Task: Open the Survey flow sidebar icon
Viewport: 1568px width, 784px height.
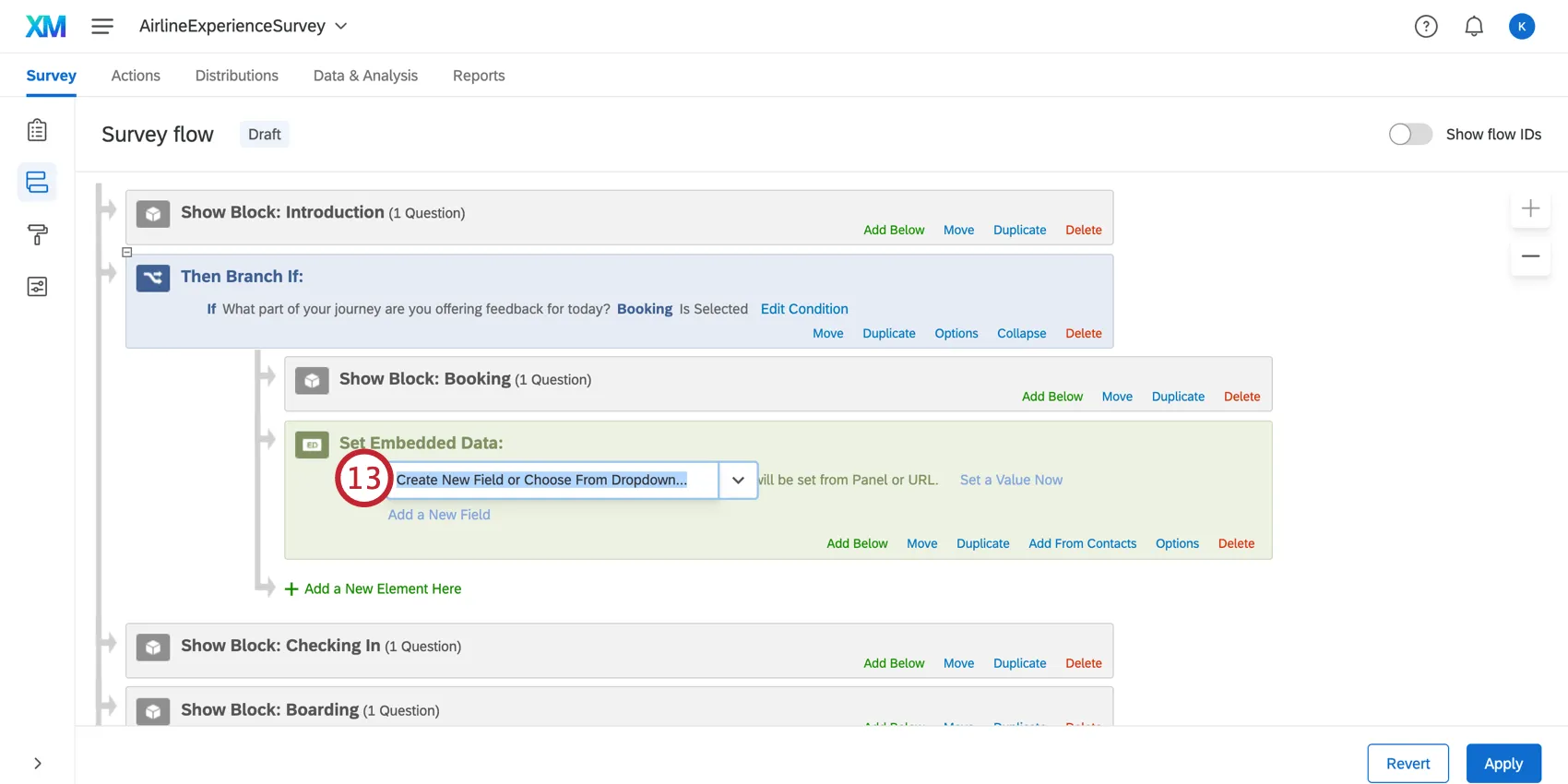Action: coord(37,183)
